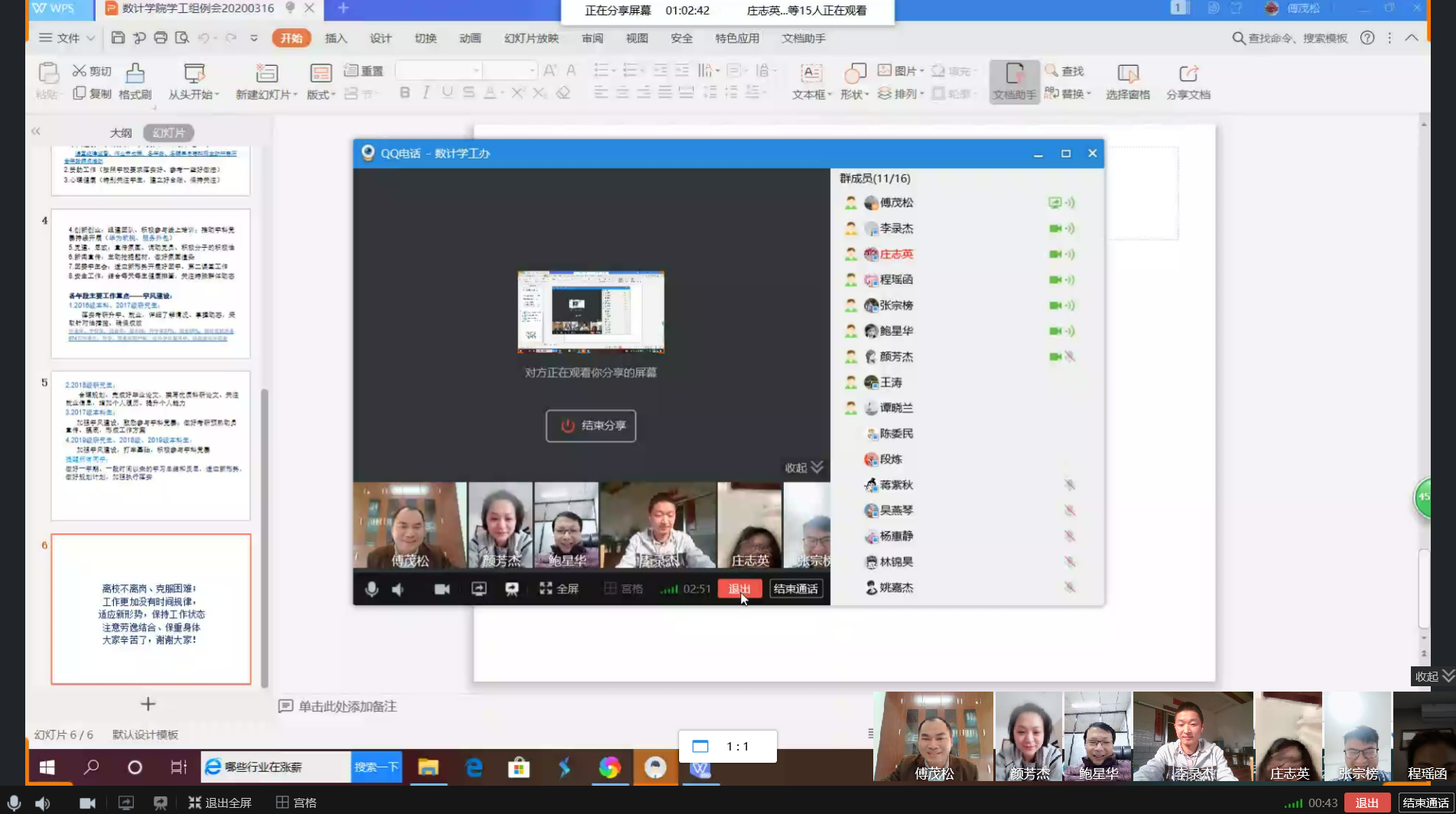Click the Selection Pane (选择窗格) icon

point(1127,81)
